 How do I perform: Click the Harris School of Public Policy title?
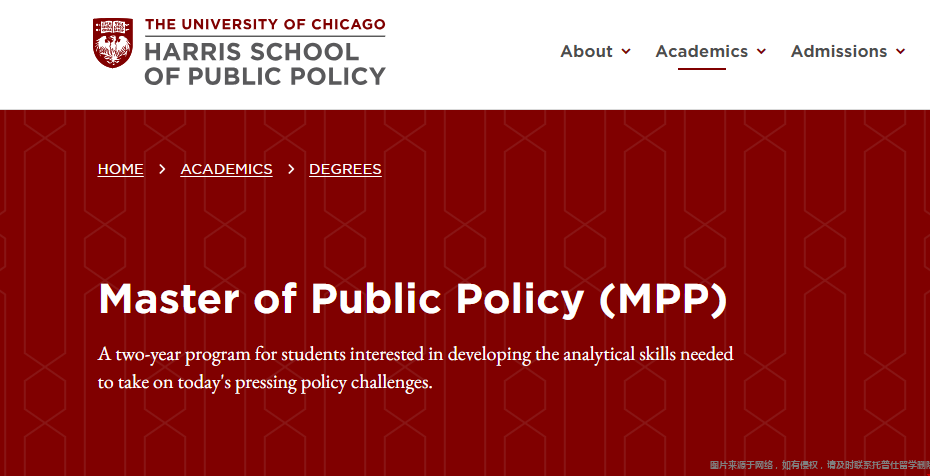(x=265, y=64)
